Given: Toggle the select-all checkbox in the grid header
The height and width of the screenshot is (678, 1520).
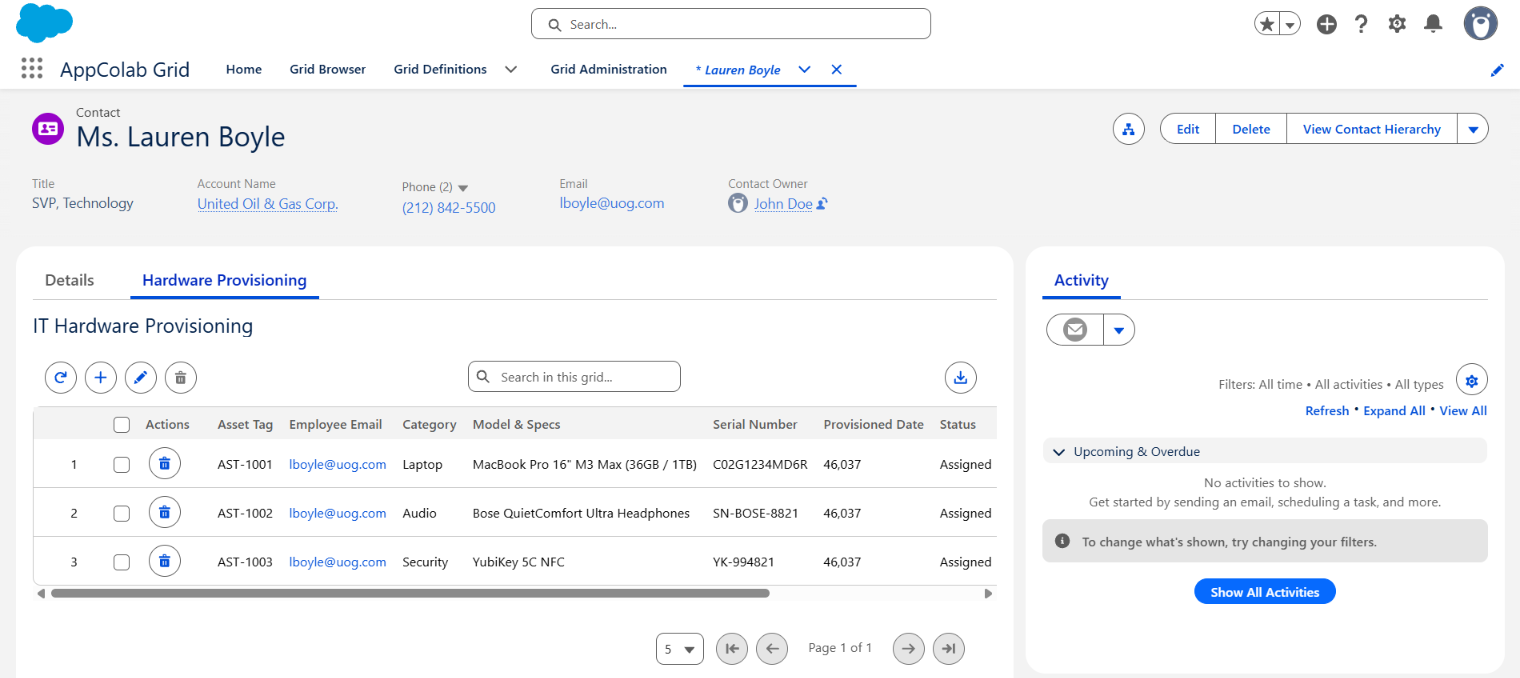Looking at the screenshot, I should tap(122, 425).
